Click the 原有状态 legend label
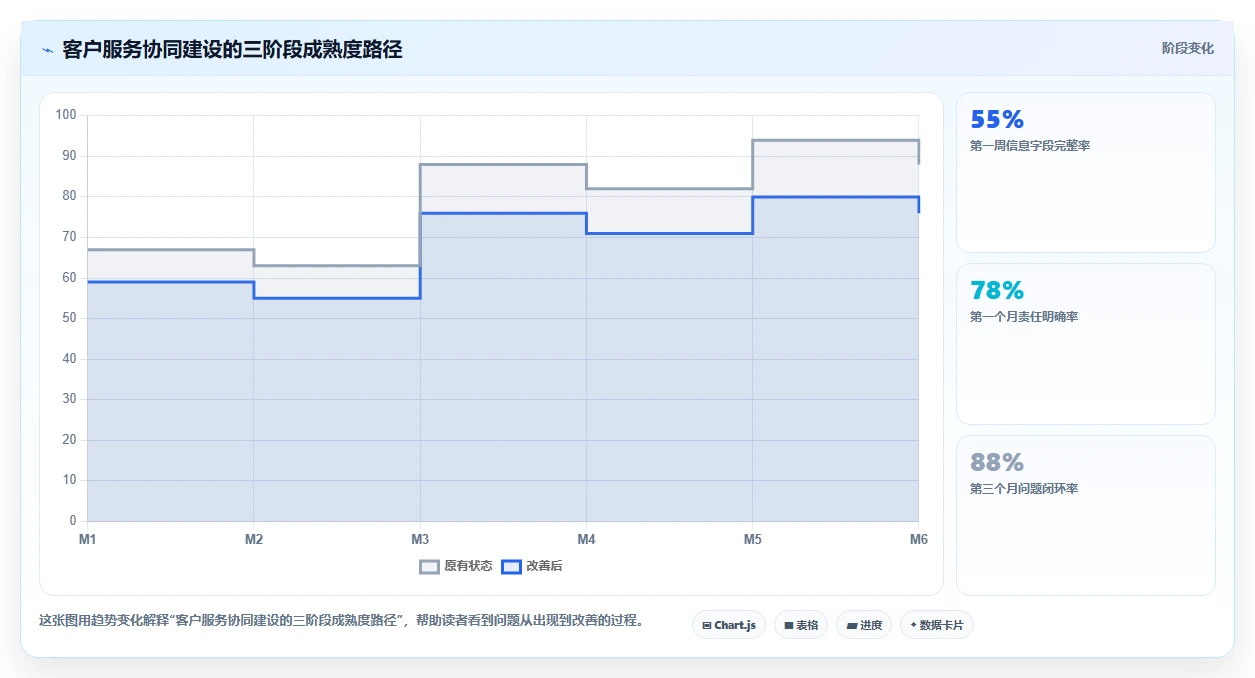 [x=468, y=567]
